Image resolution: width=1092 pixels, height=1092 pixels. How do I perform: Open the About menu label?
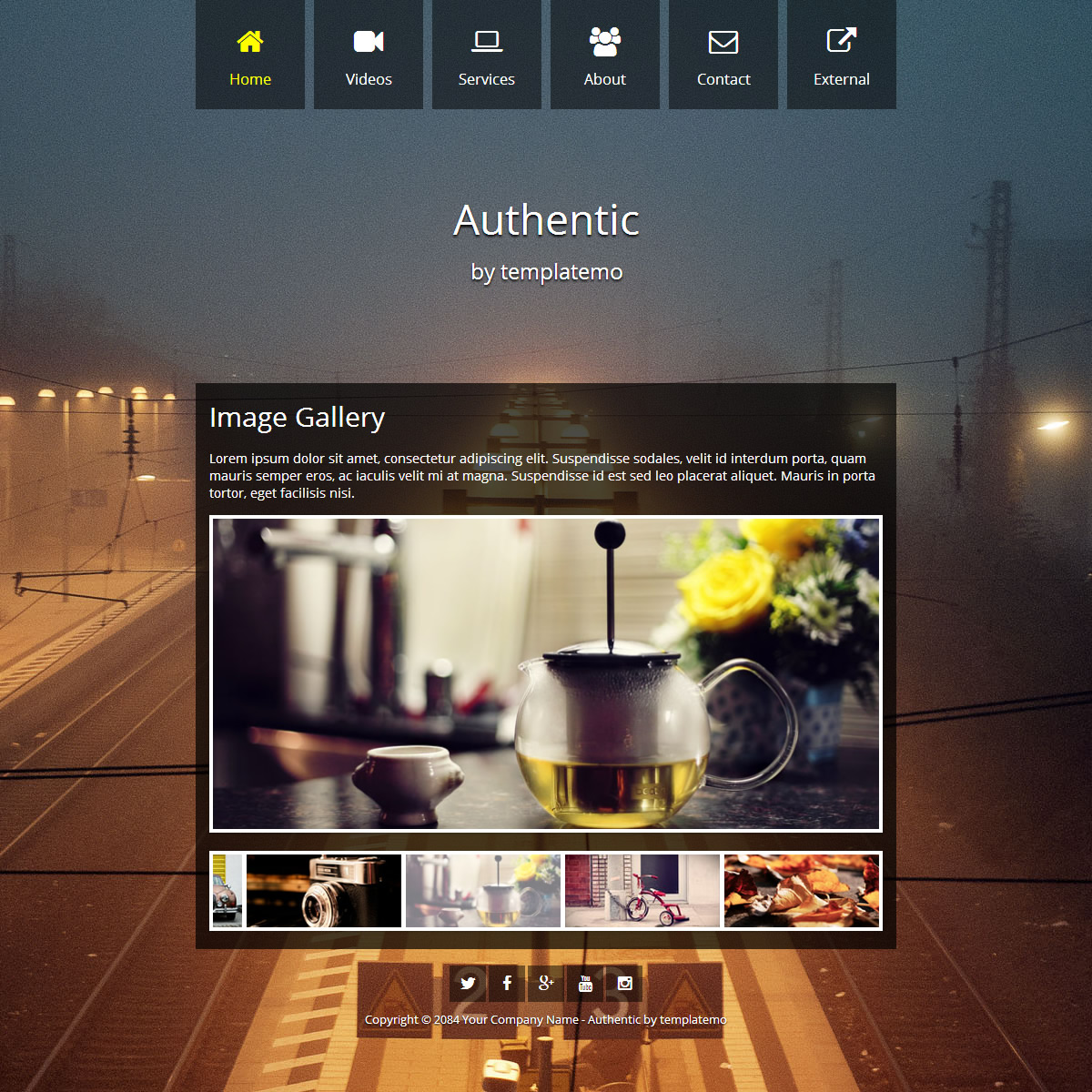(x=605, y=79)
